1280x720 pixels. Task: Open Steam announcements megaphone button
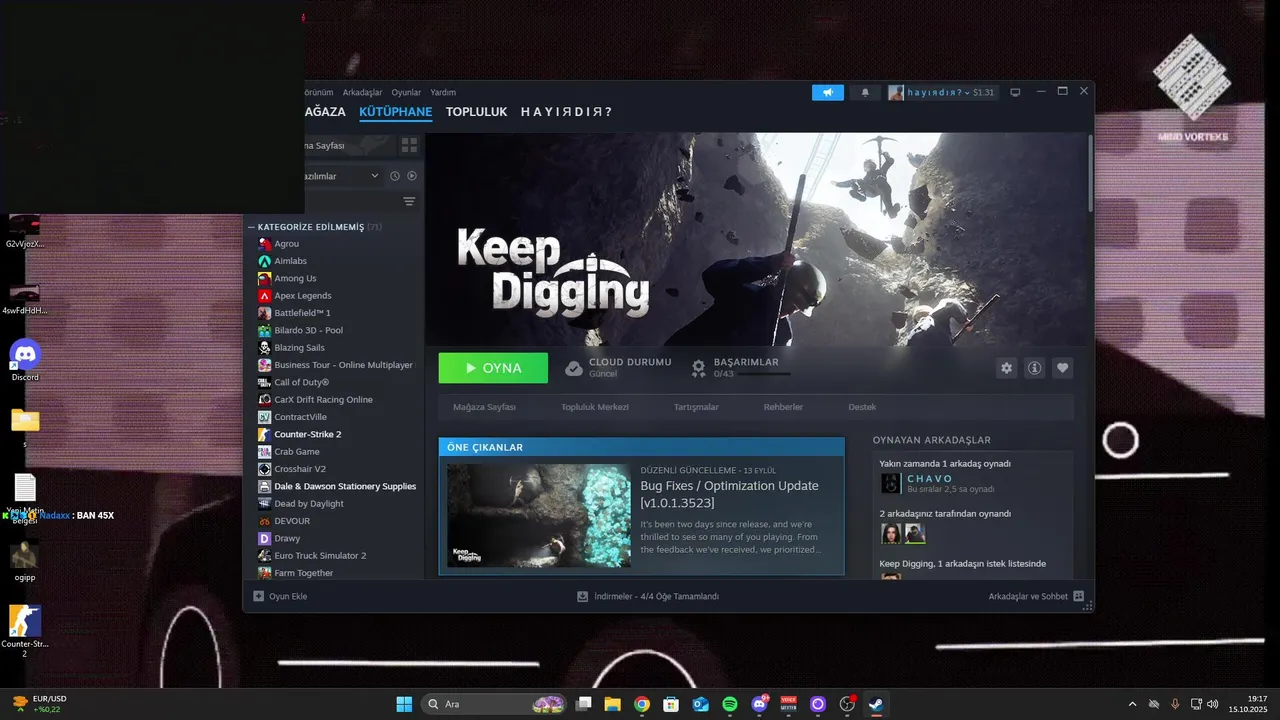(x=828, y=92)
